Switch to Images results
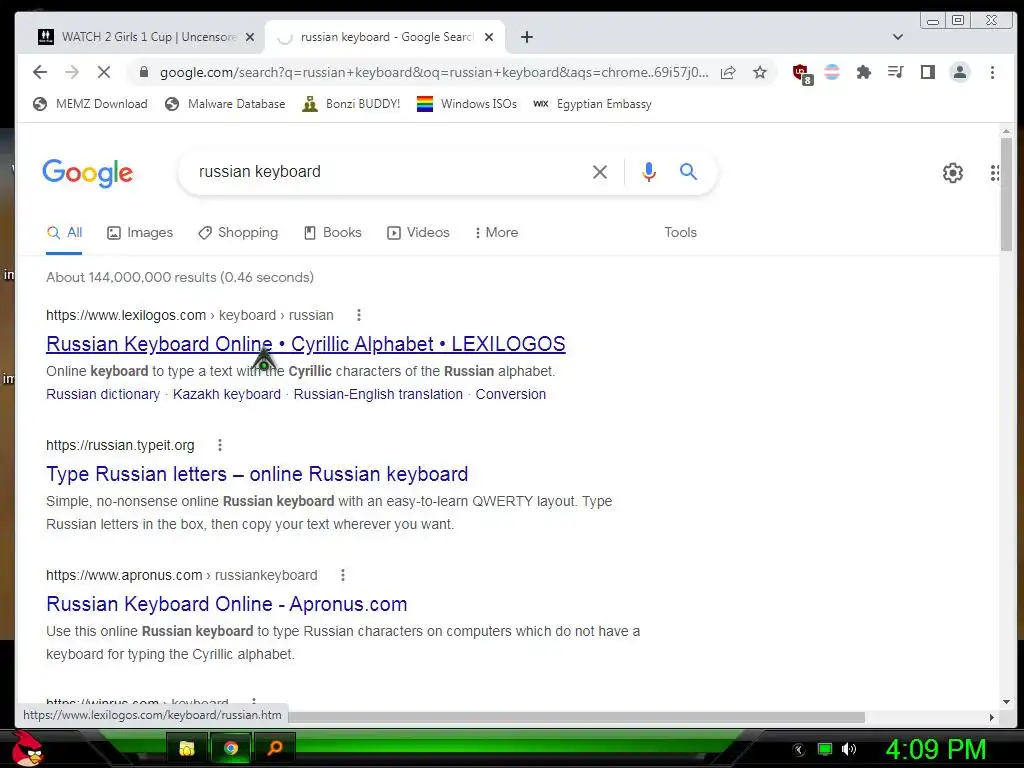1024x768 pixels. [x=140, y=232]
